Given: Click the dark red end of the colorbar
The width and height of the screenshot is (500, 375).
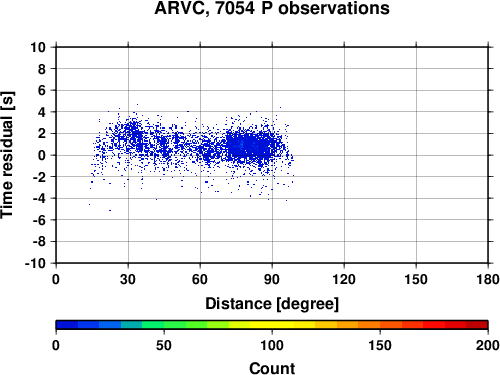Looking at the screenshot, I should point(477,325).
